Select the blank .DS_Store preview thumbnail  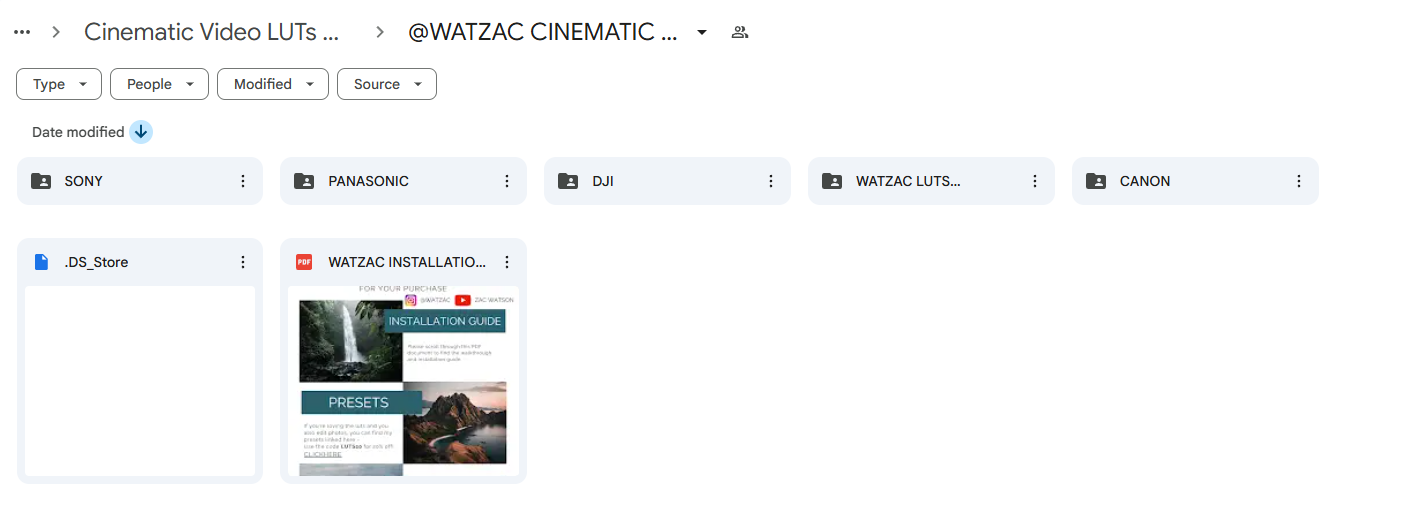140,381
